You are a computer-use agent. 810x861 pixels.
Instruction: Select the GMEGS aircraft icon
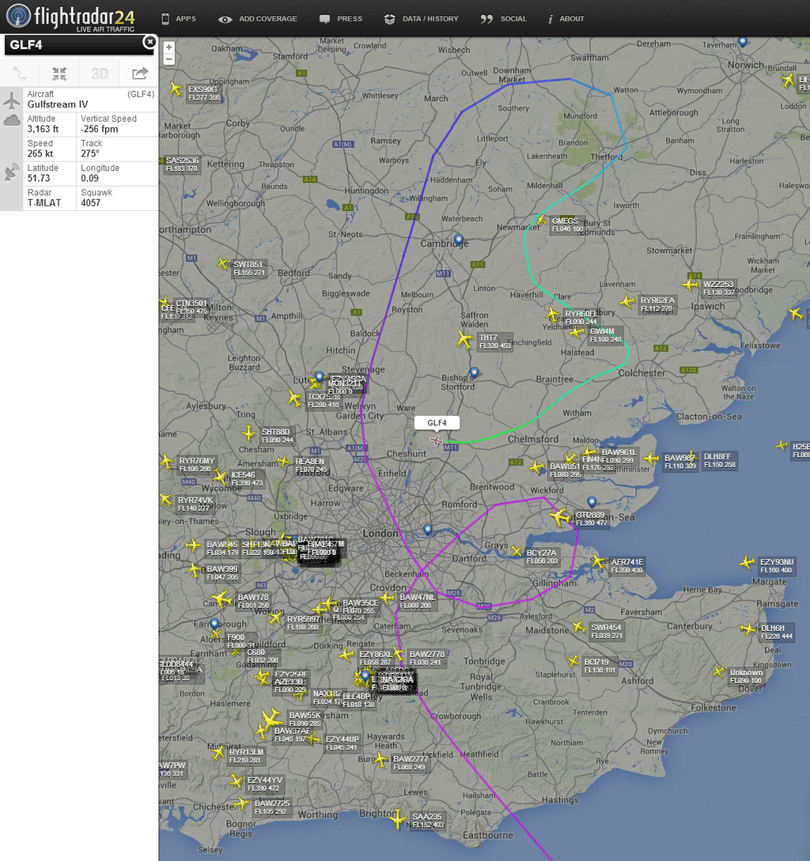(541, 221)
